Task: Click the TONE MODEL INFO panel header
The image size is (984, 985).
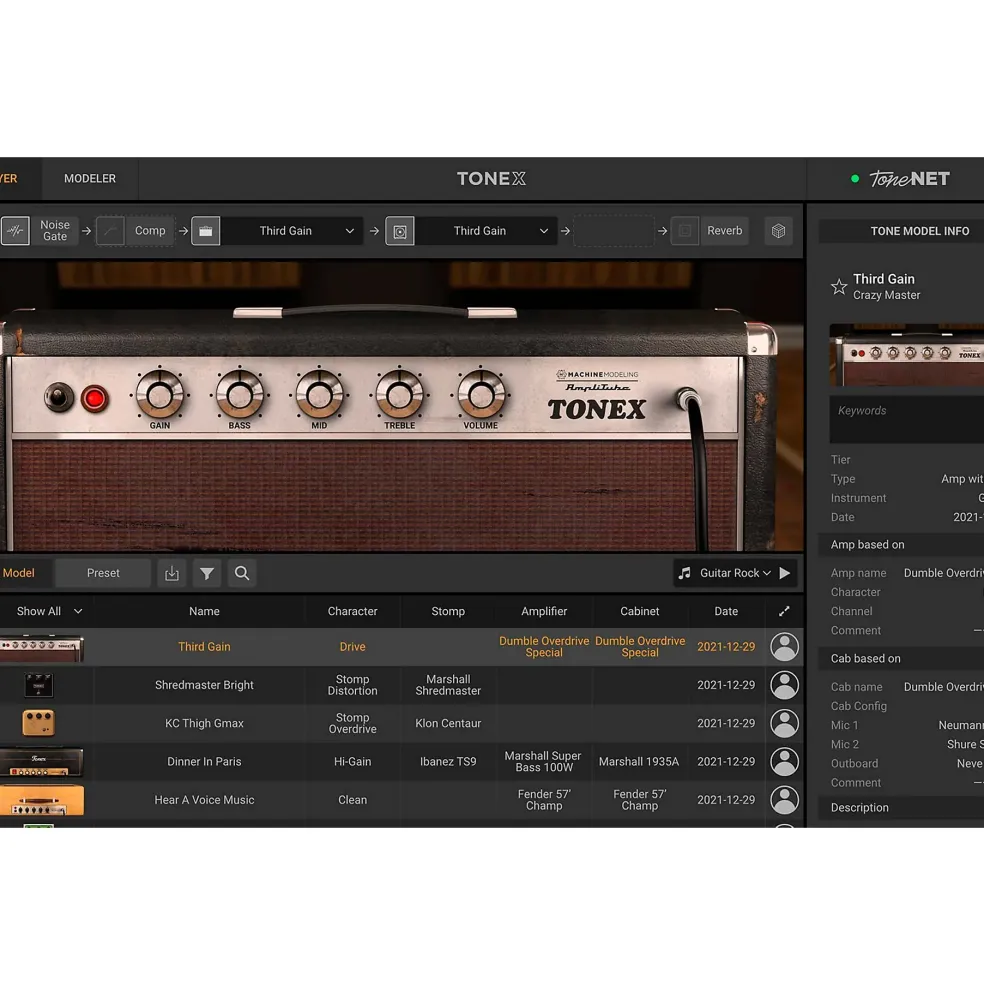Action: (920, 231)
